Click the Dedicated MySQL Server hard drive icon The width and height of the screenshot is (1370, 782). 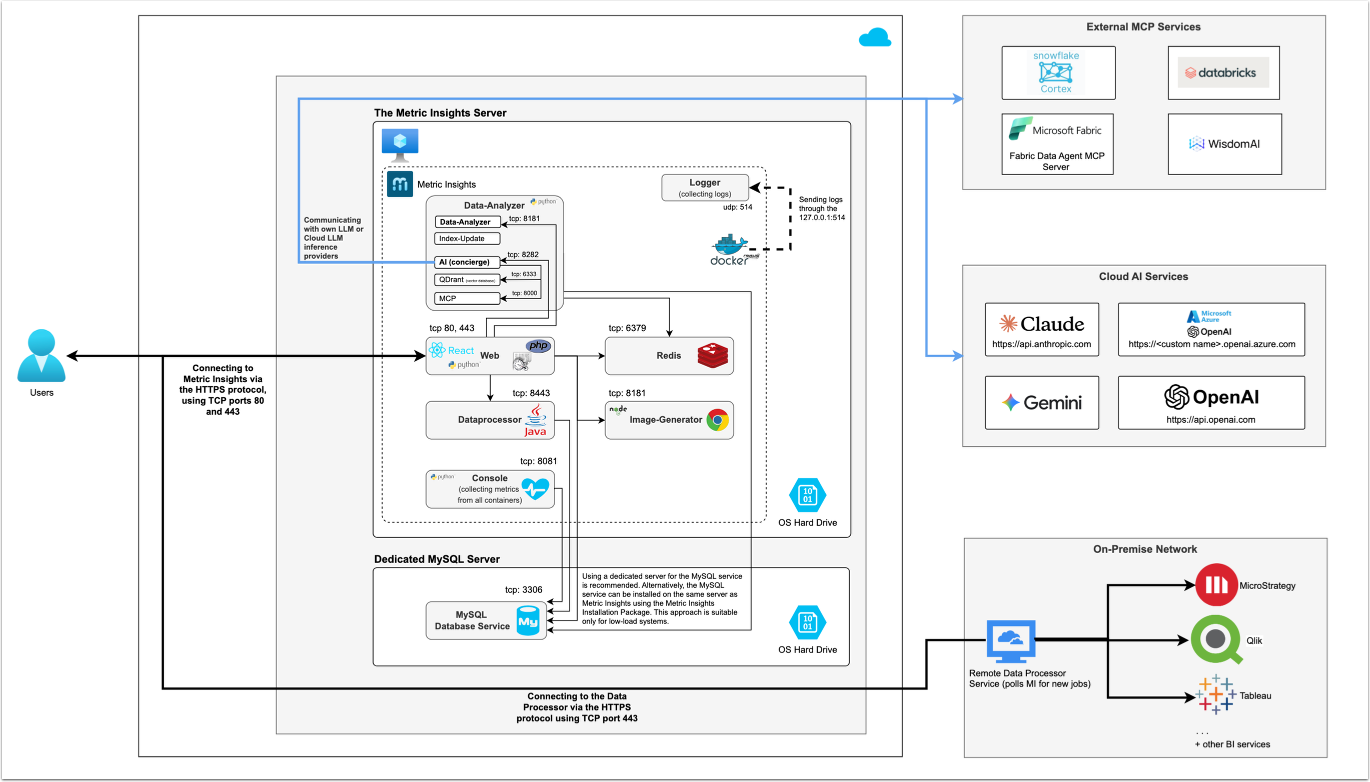pyautogui.click(x=806, y=623)
